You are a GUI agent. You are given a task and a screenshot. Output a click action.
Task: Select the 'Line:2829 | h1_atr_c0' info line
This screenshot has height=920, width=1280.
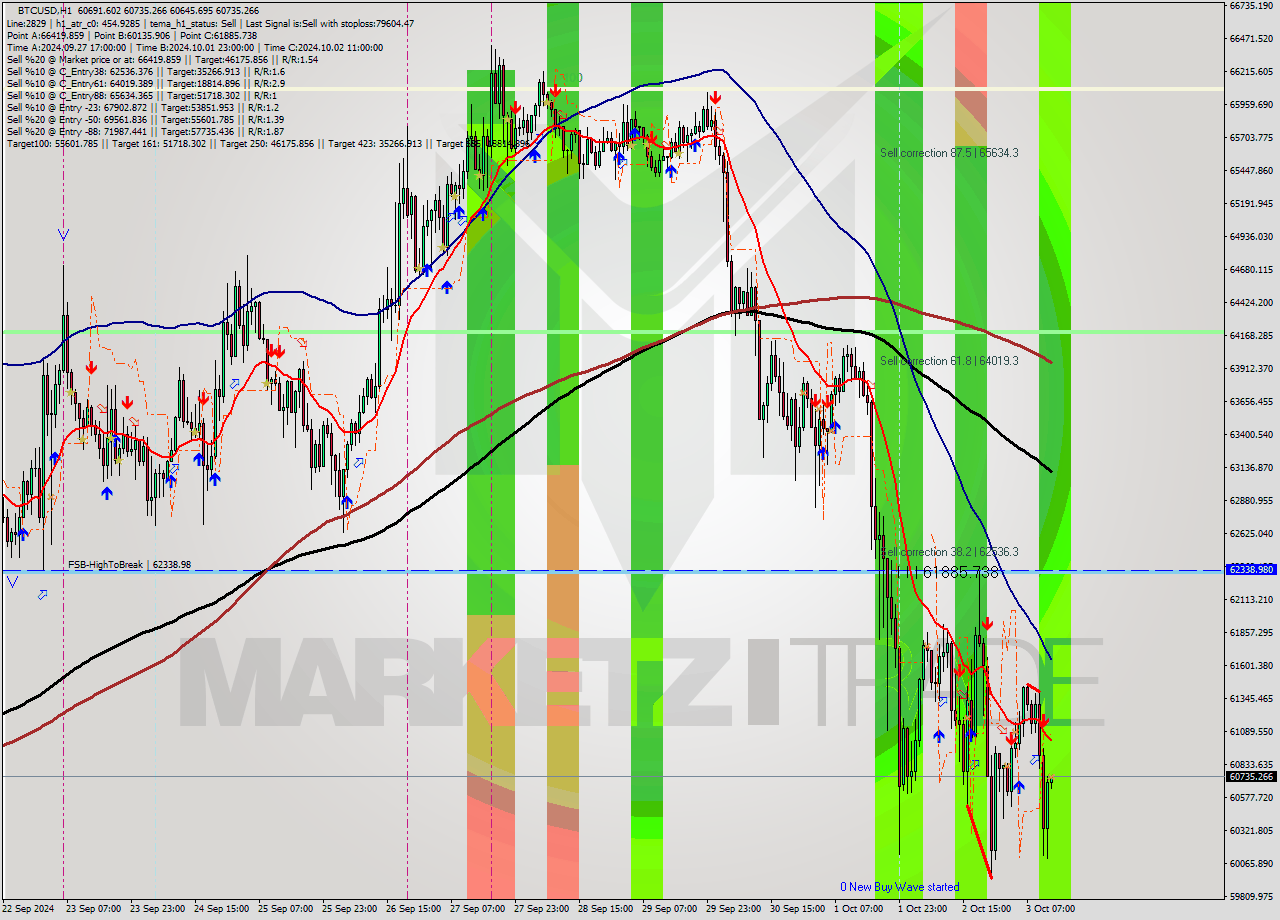210,23
